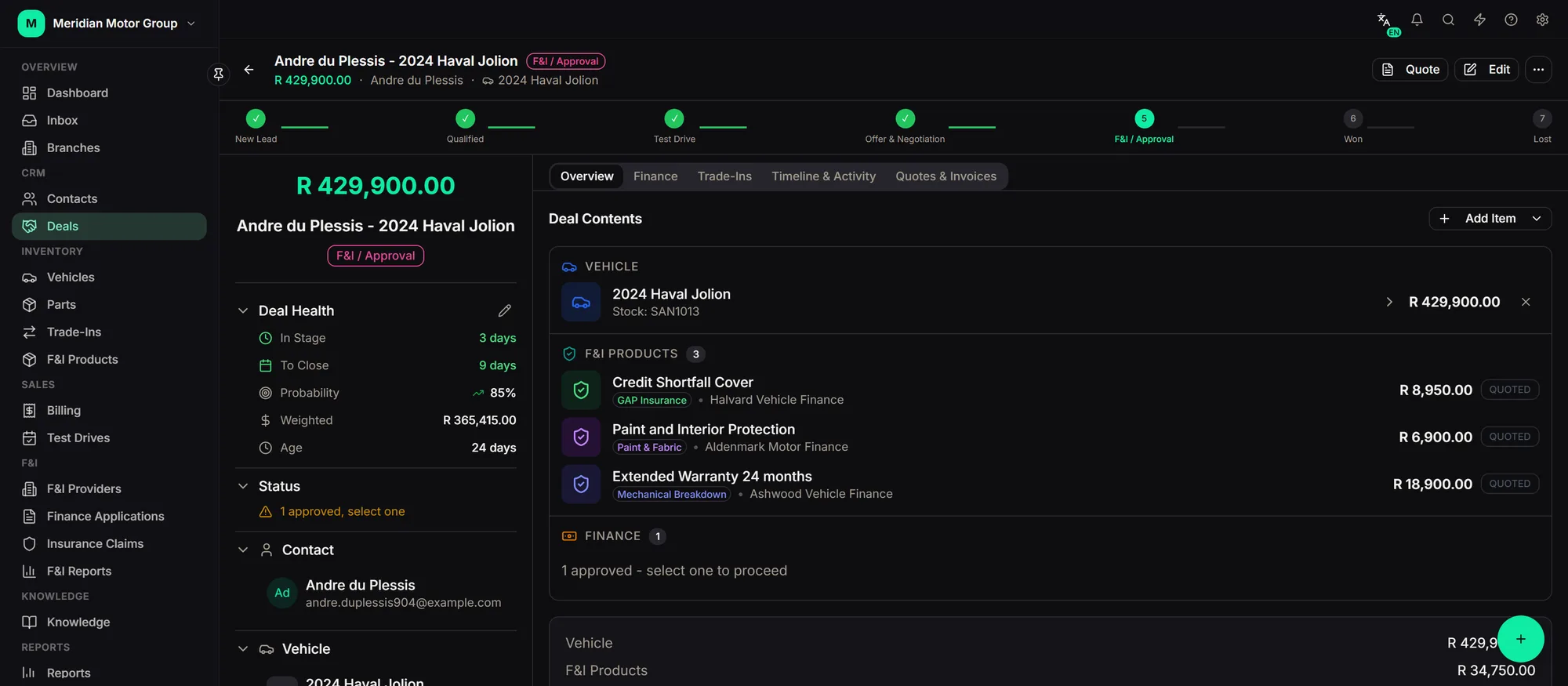The image size is (1568, 686).
Task: Edit Deal Health with pencil icon
Action: click(x=504, y=311)
